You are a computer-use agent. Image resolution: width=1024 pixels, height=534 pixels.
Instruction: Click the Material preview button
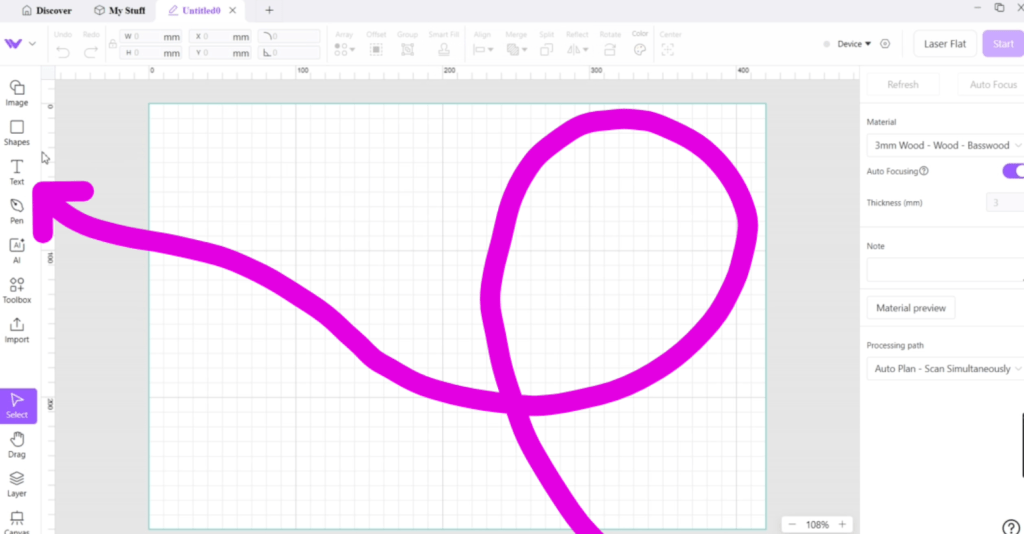point(910,308)
